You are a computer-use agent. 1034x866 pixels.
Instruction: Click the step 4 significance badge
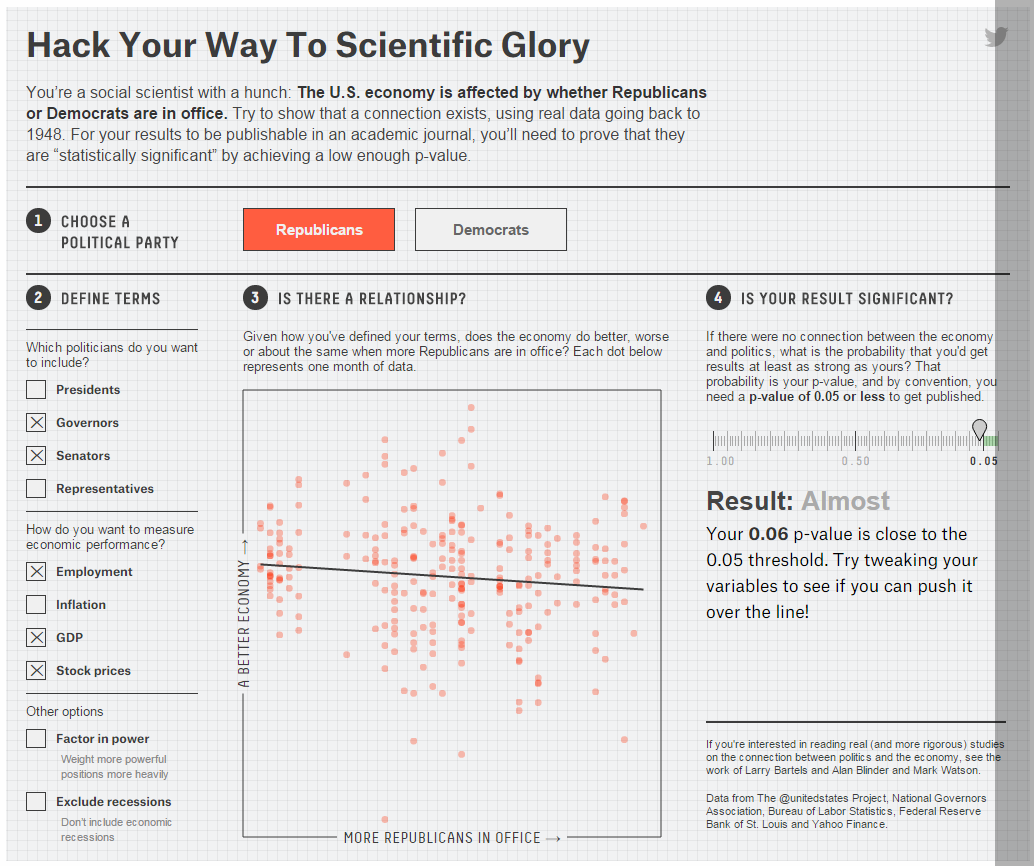pyautogui.click(x=718, y=298)
